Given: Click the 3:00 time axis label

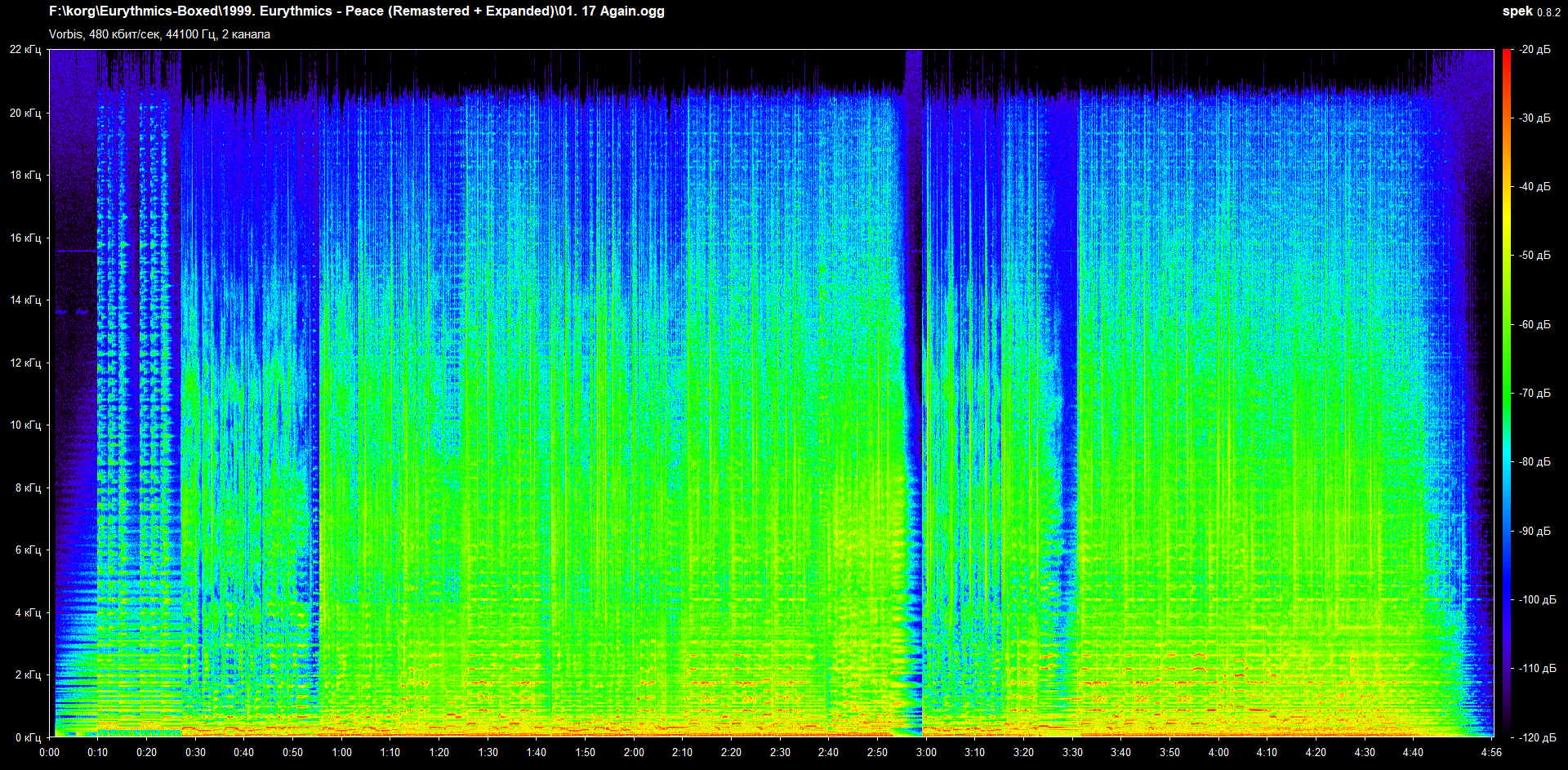Looking at the screenshot, I should tap(926, 753).
